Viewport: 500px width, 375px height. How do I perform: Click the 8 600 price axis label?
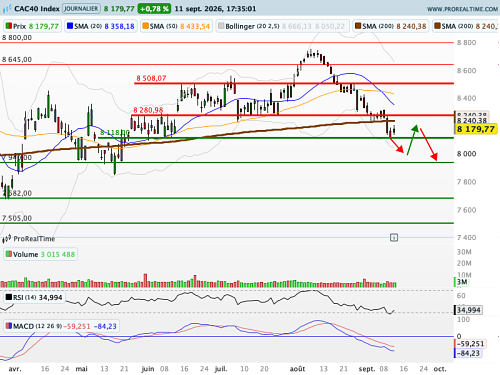pos(467,71)
